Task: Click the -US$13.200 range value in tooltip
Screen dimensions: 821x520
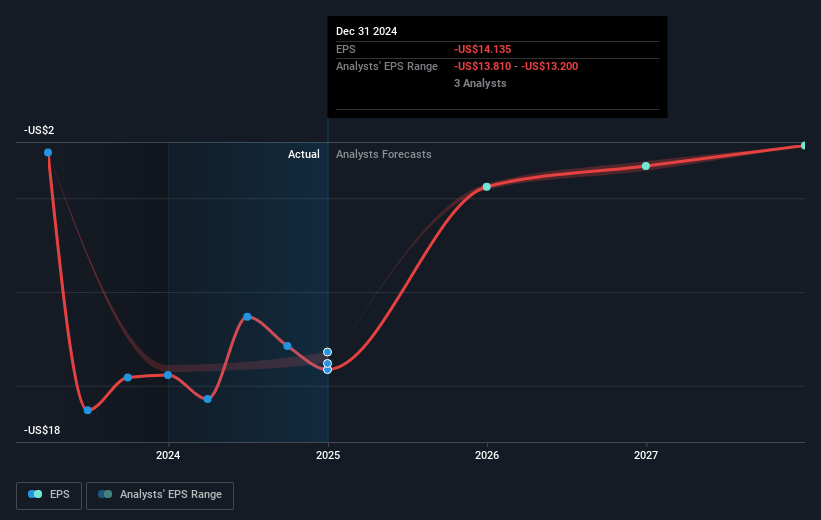Action: [550, 67]
